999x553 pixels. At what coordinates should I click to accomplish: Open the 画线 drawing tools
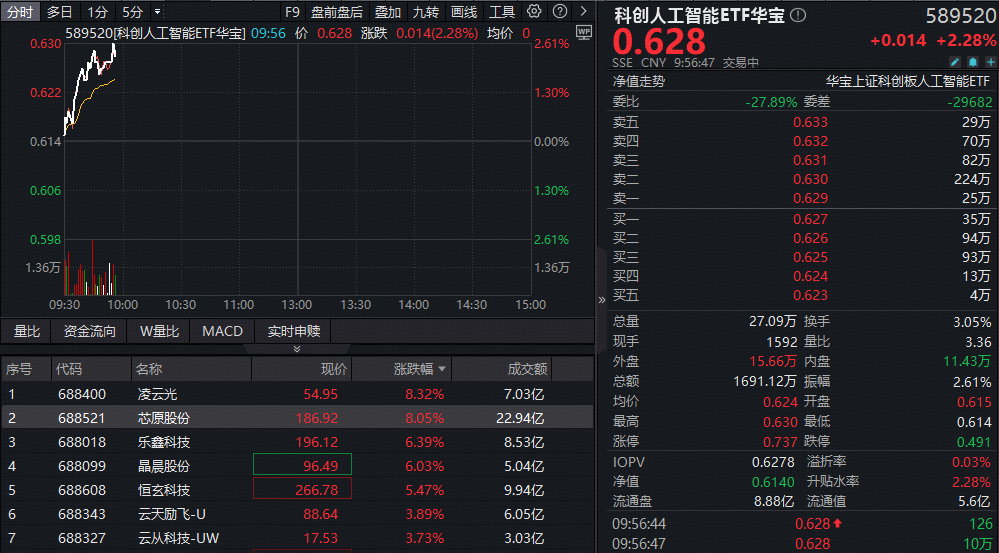(x=463, y=11)
